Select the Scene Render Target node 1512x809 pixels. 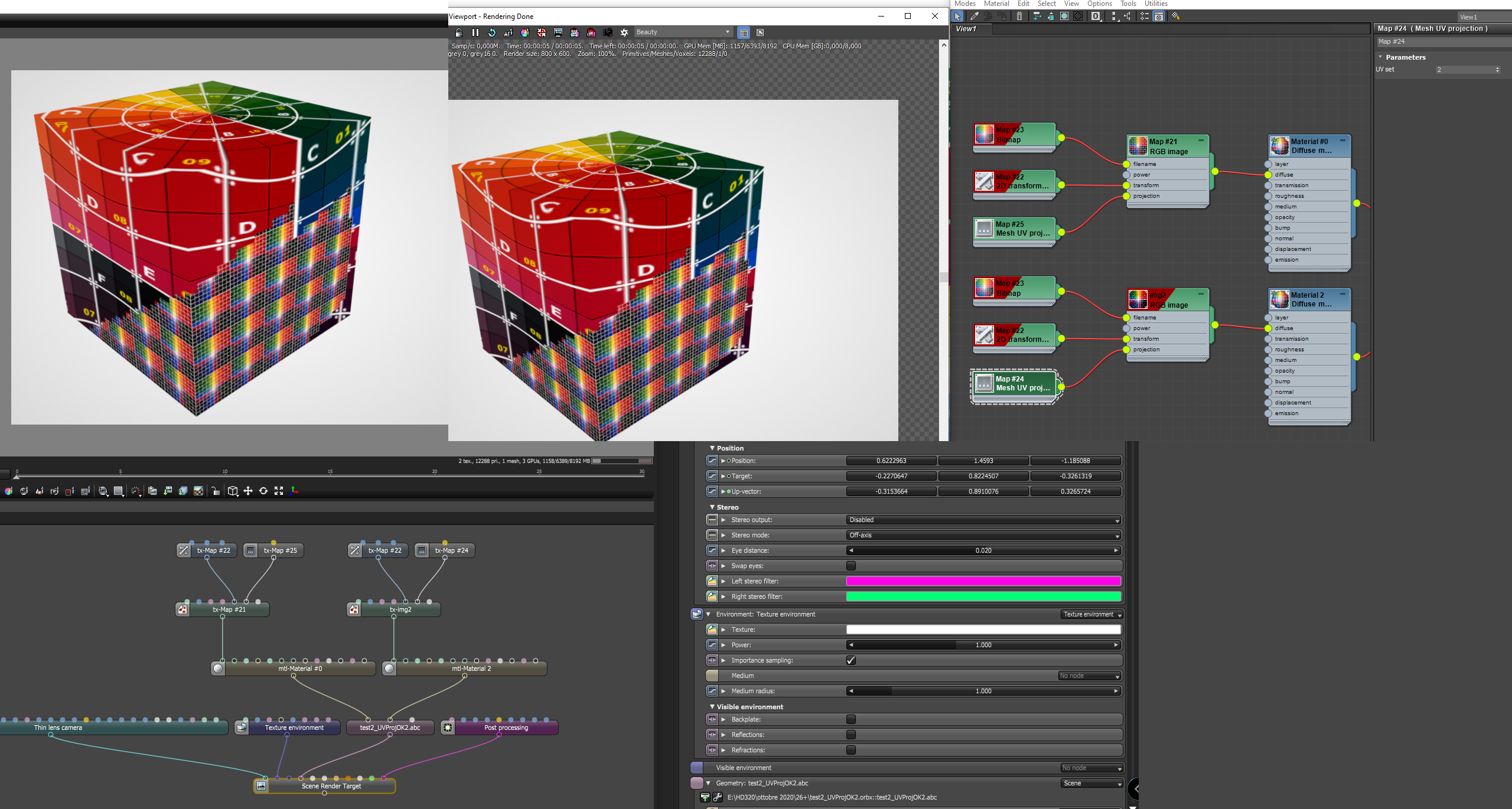coord(331,786)
